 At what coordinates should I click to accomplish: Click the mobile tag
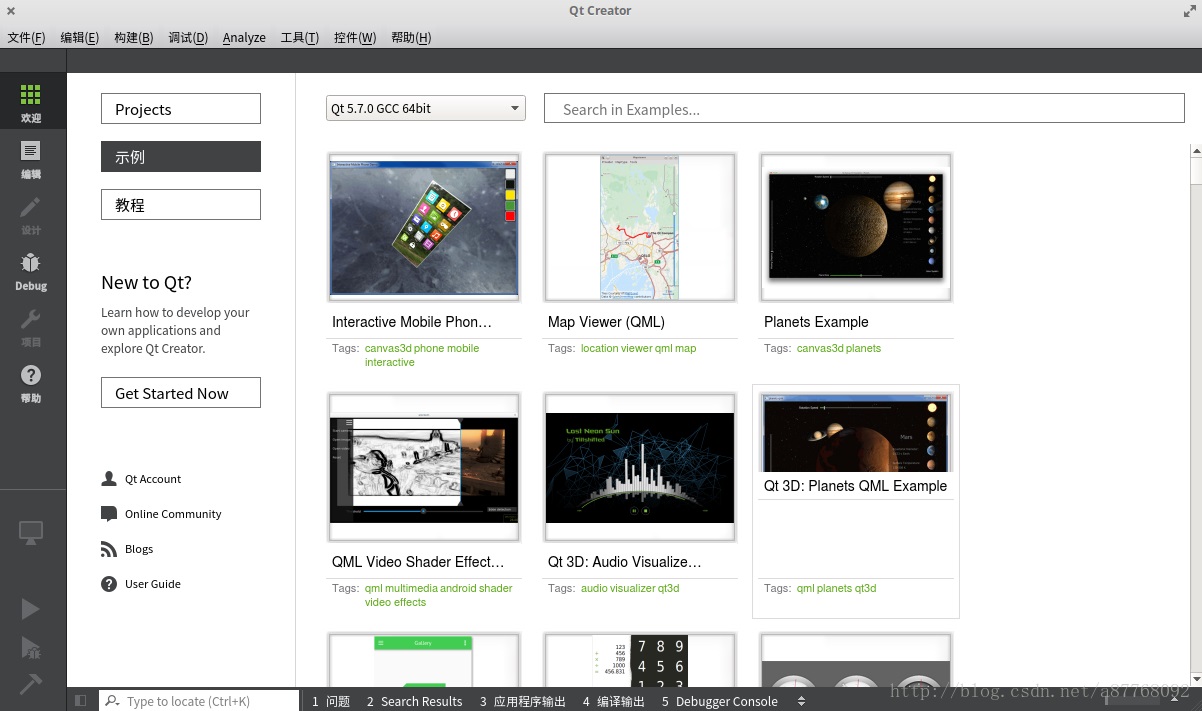click(x=463, y=348)
